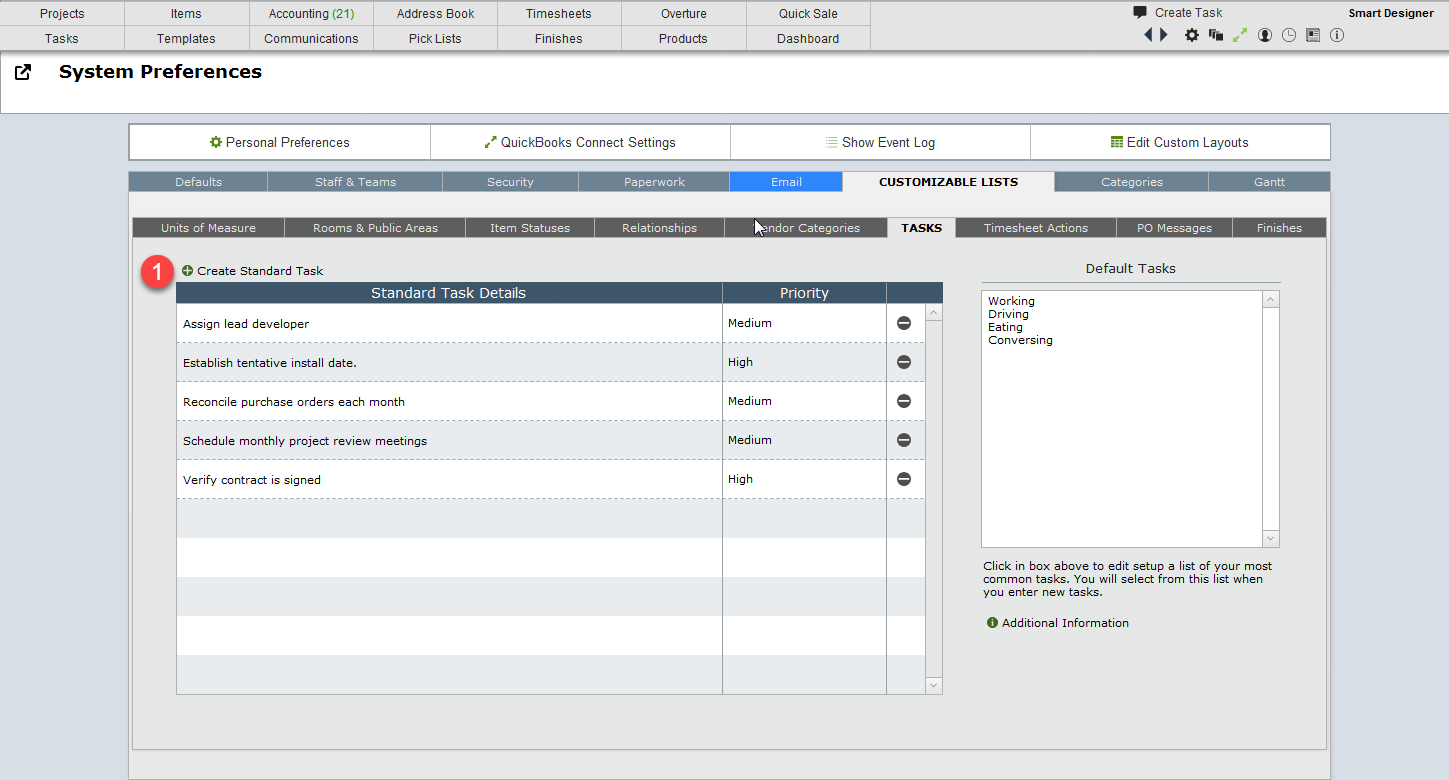This screenshot has width=1449, height=780.
Task: Click the Default Tasks scrollbar up arrow
Action: (x=1271, y=300)
